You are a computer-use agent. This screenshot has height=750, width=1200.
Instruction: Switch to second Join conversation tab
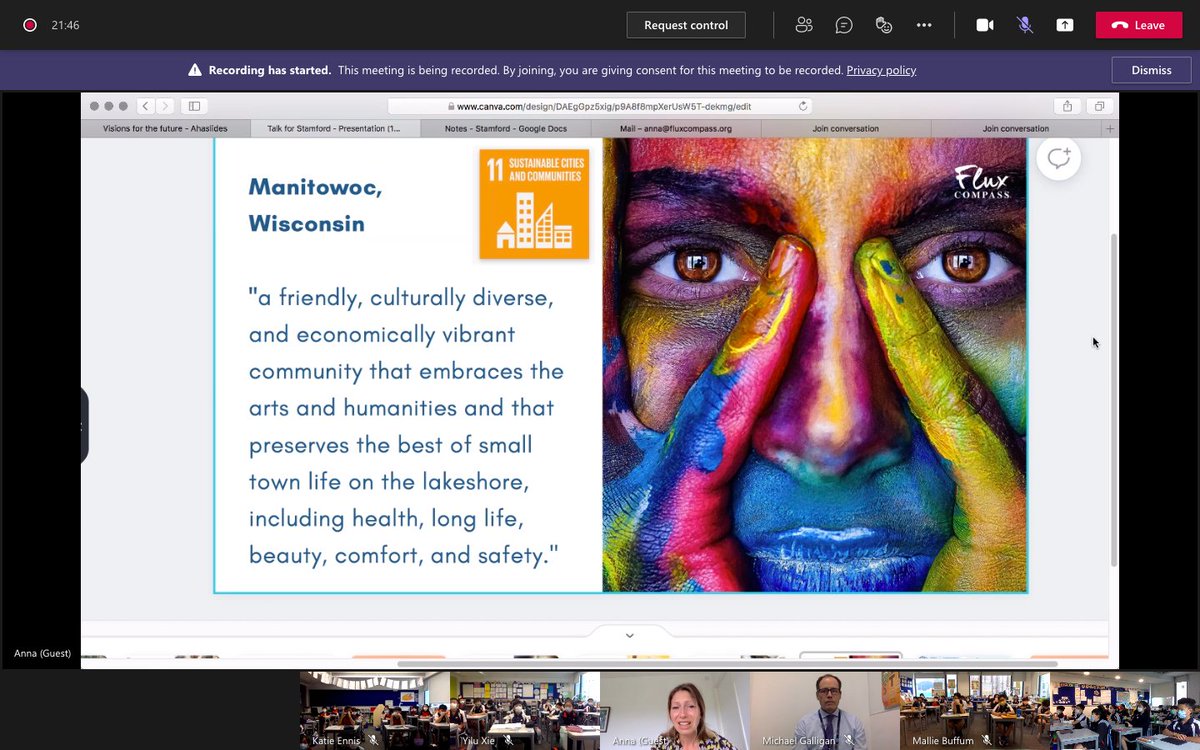pyautogui.click(x=1015, y=128)
